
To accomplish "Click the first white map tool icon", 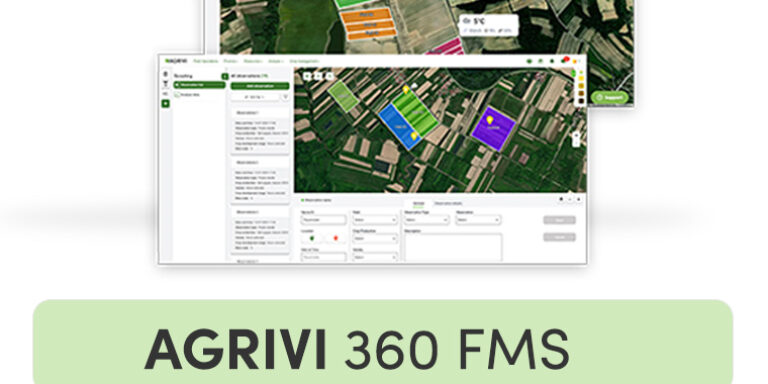I will pyautogui.click(x=307, y=76).
